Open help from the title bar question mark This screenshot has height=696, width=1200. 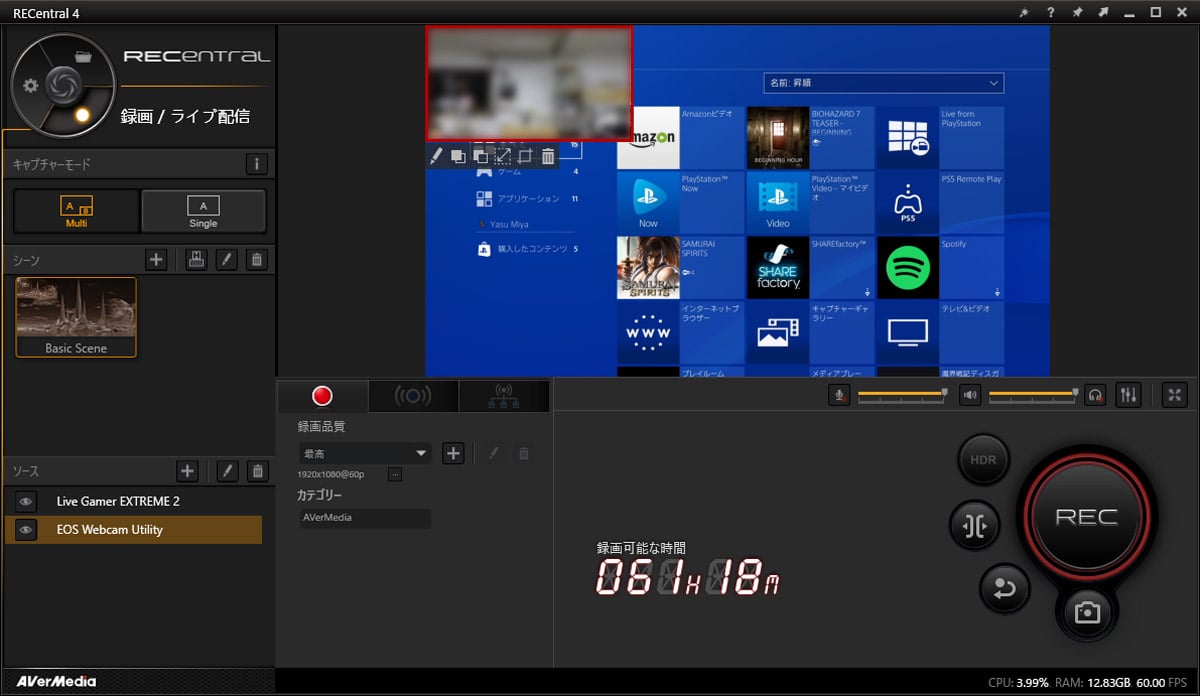[1050, 12]
